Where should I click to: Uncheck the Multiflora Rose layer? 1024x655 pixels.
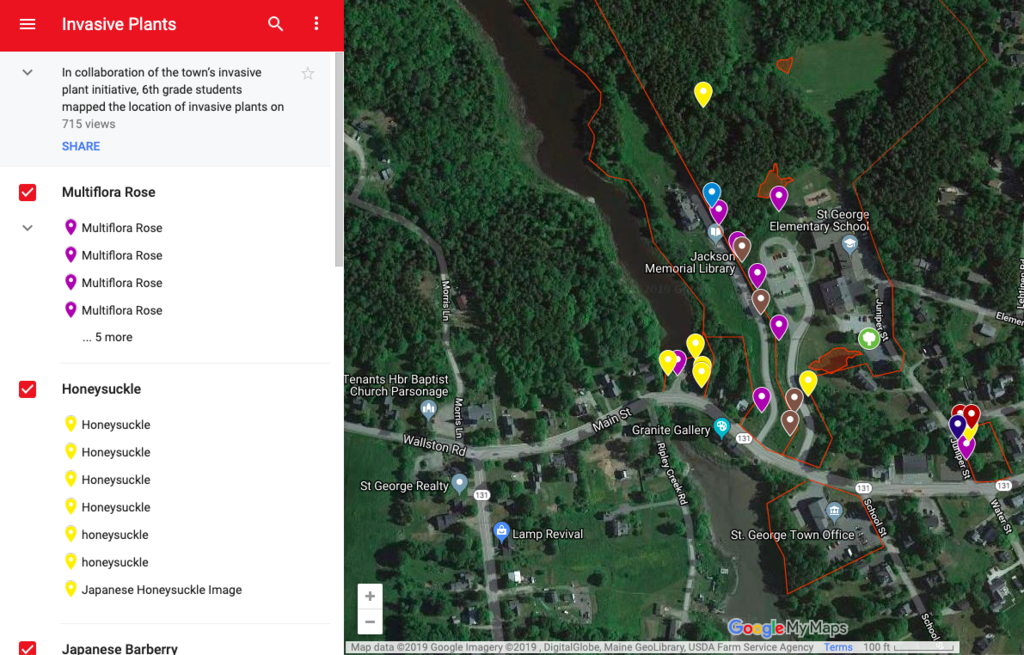coord(27,192)
